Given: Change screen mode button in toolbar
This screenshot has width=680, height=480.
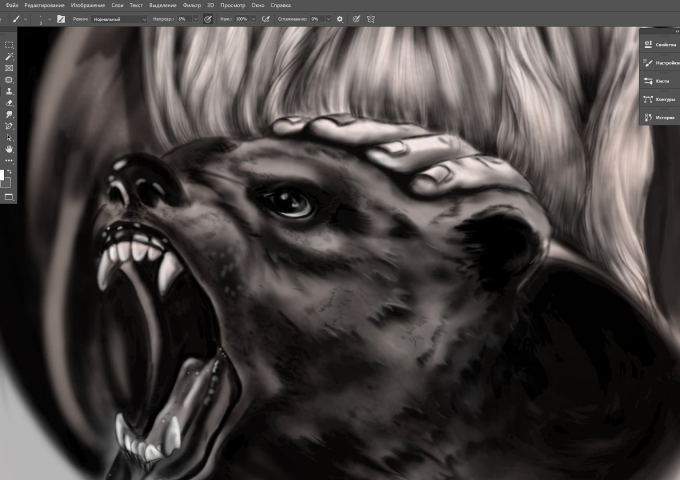Looking at the screenshot, I should 9,197.
